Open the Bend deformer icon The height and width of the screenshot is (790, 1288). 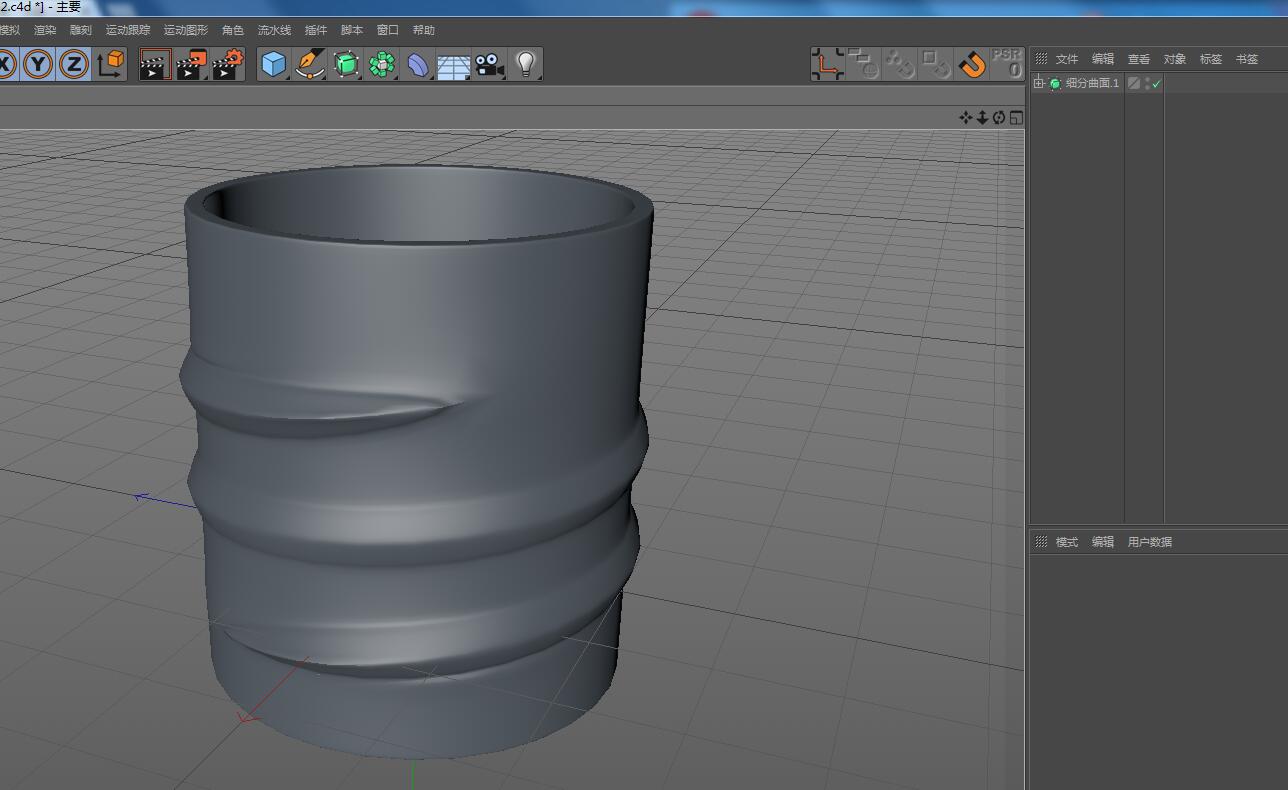coord(417,65)
